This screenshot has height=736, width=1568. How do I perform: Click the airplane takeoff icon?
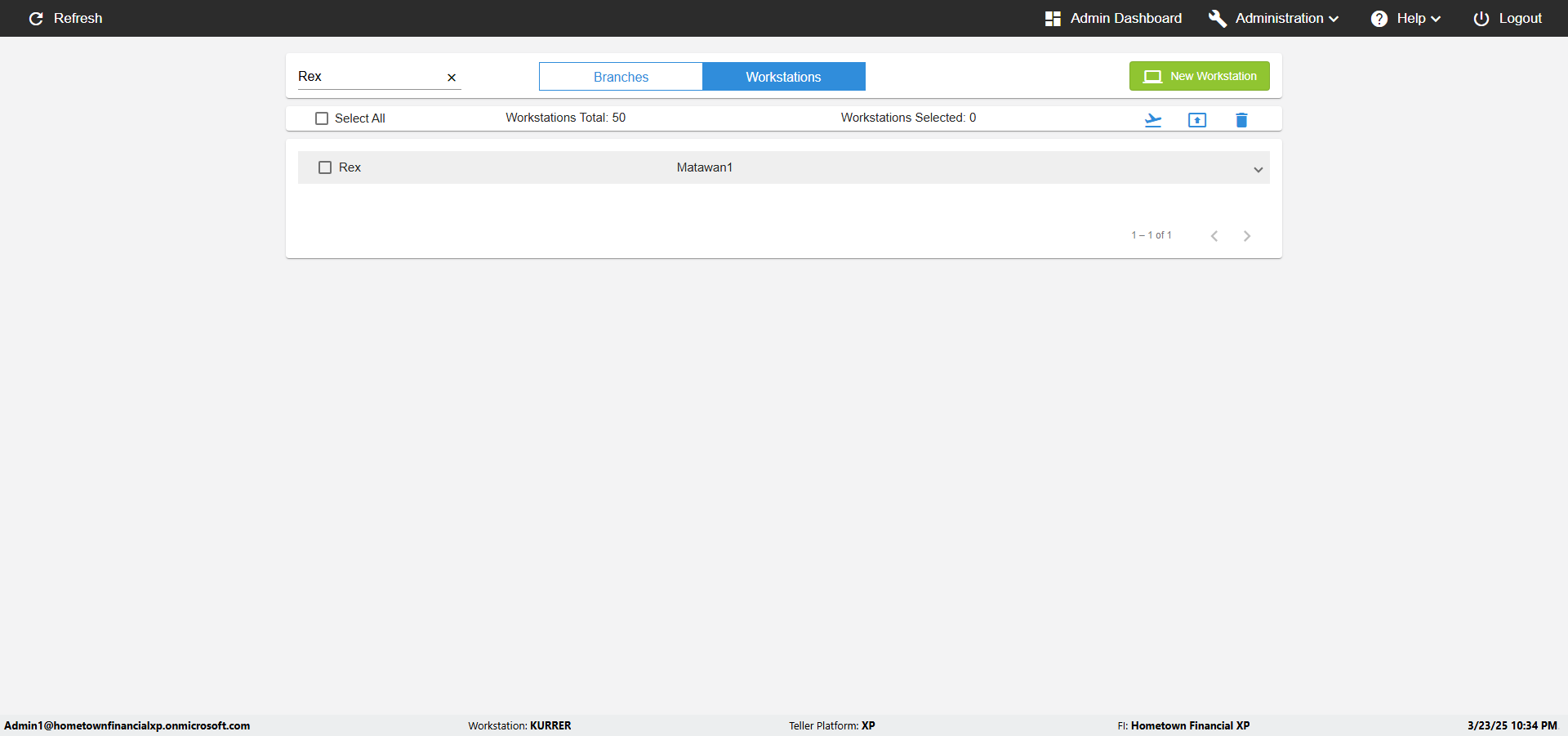pyautogui.click(x=1153, y=120)
